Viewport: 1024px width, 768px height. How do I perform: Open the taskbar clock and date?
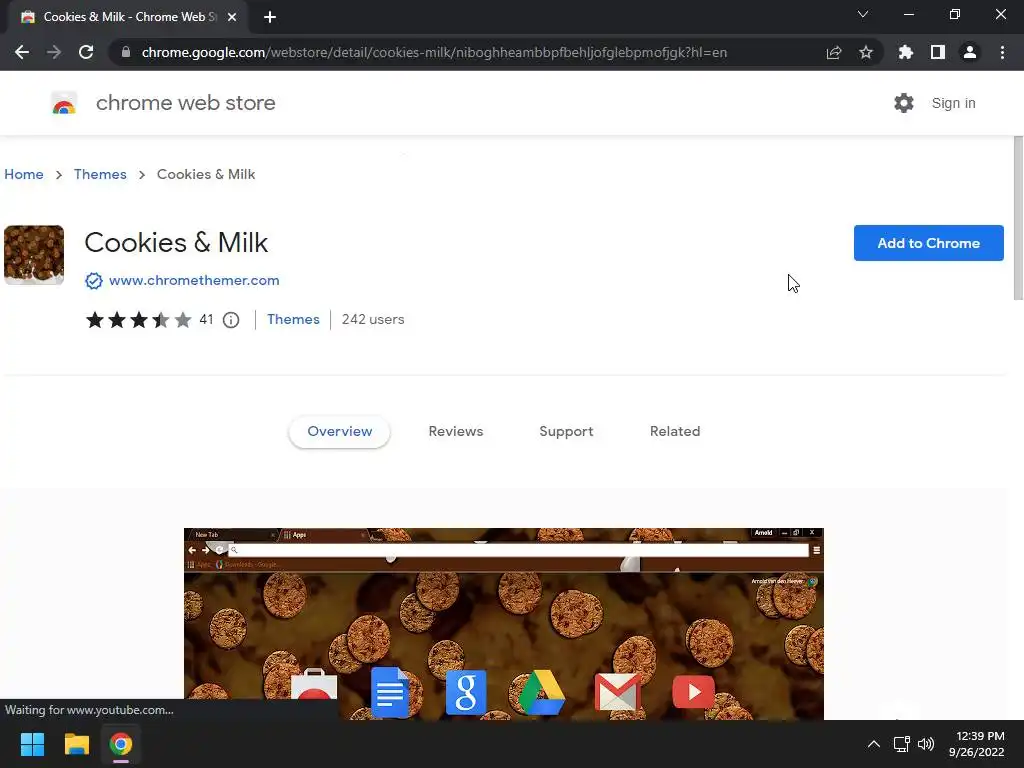tap(976, 744)
